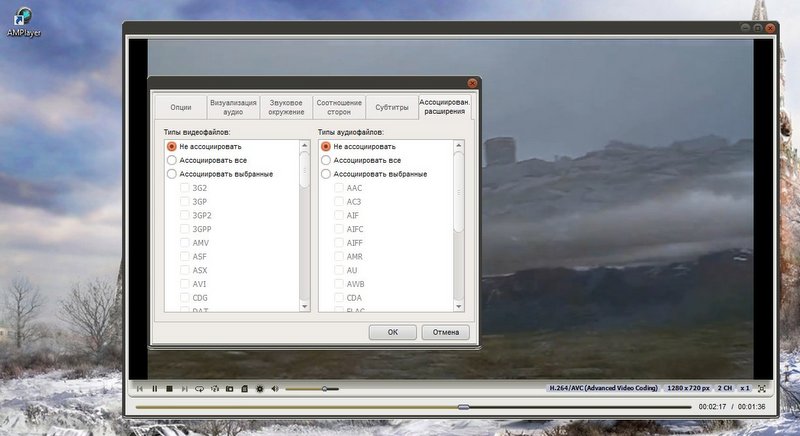
Task: Check the 3GP2 video format
Action: (x=185, y=215)
